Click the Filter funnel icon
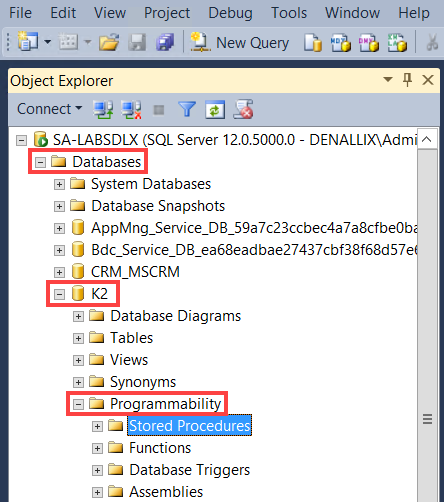 tap(187, 109)
